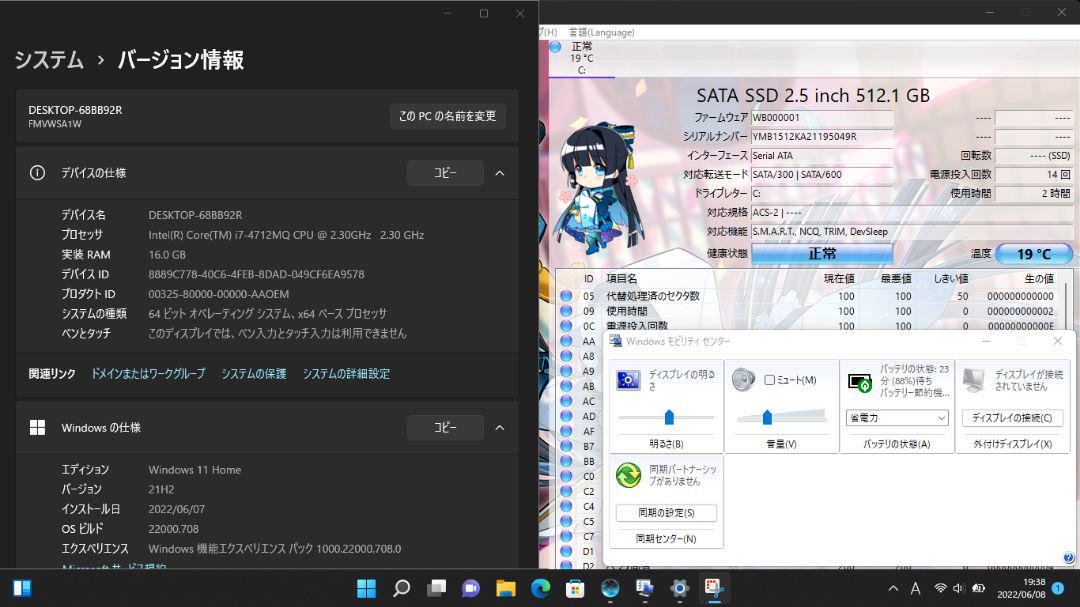
Task: Open the Start menu from taskbar
Action: pos(366,588)
